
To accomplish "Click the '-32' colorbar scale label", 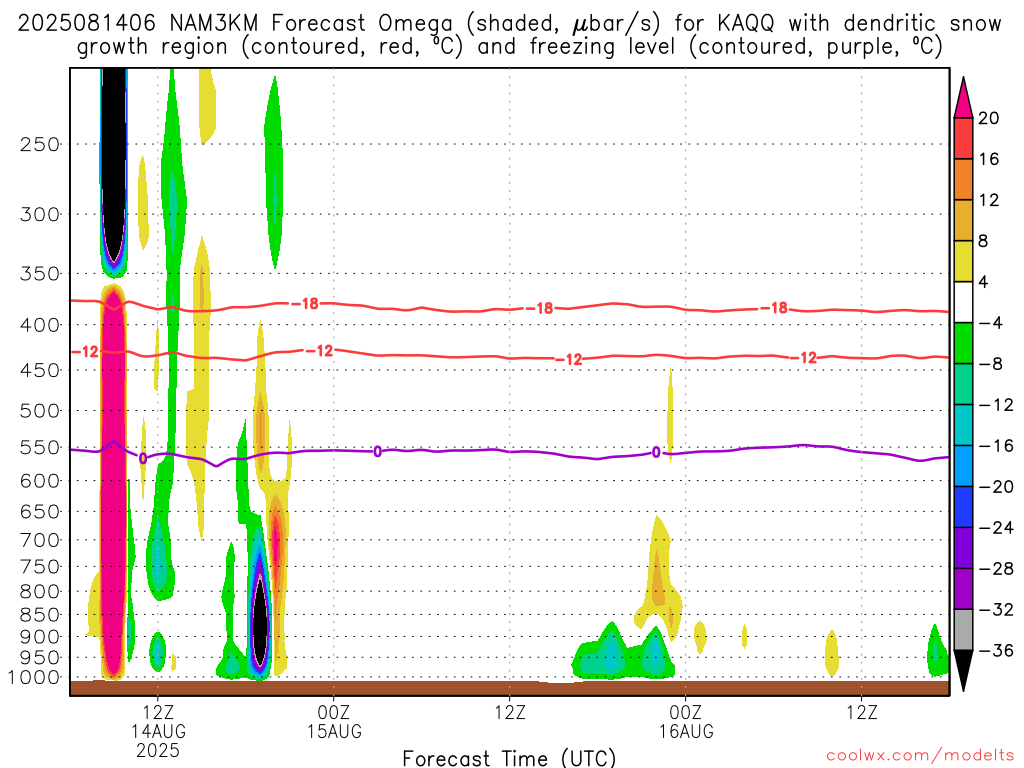I will point(996,609).
